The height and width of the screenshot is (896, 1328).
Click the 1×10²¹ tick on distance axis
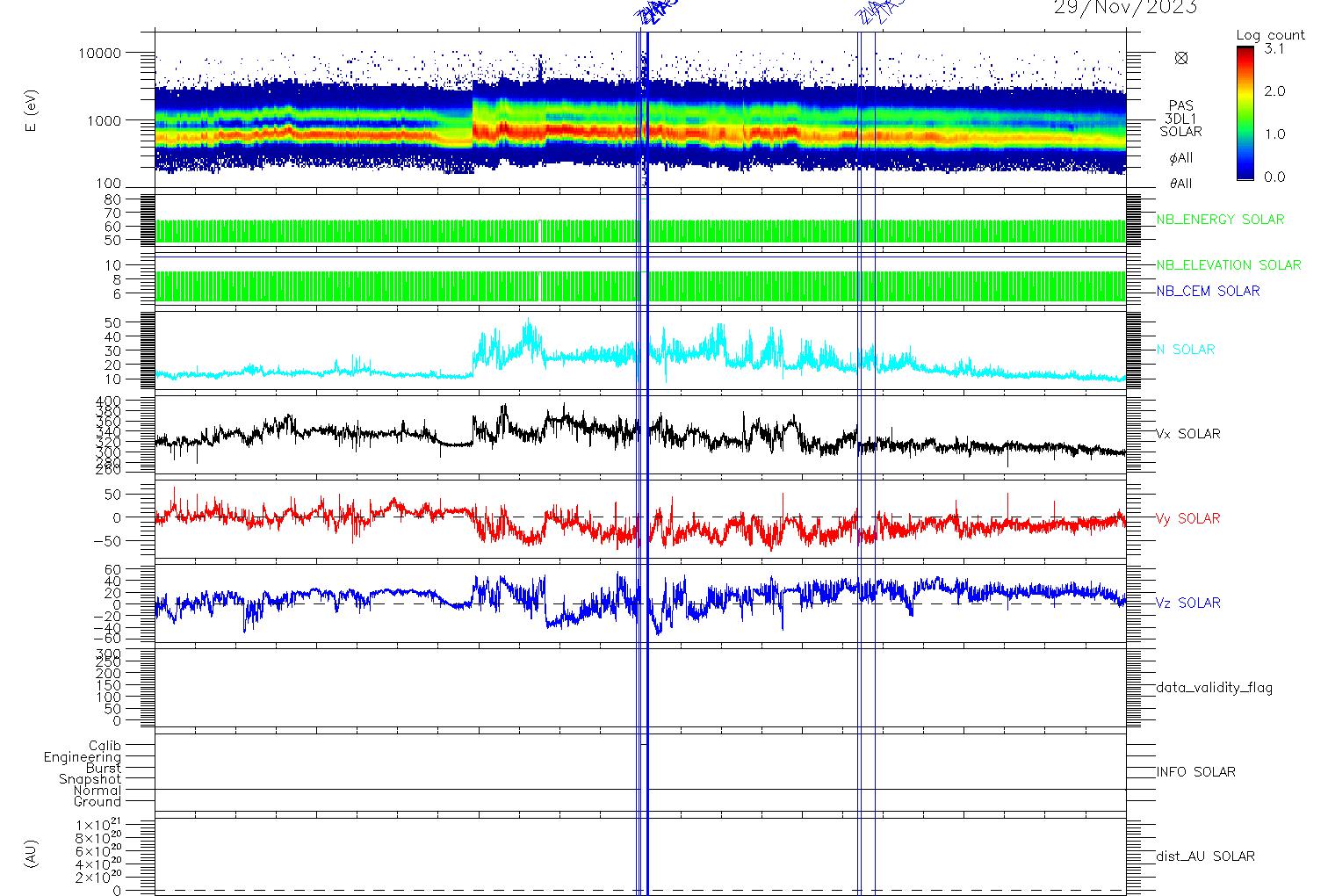tap(98, 825)
